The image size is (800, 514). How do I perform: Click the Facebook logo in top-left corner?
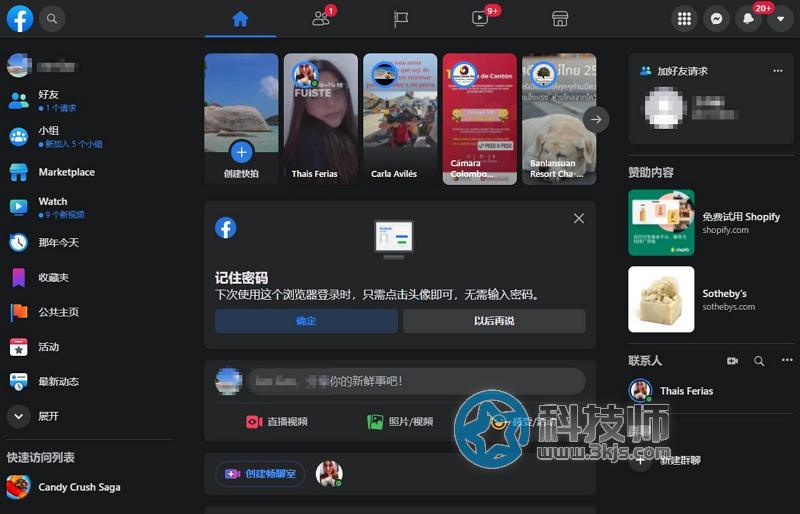[20, 18]
